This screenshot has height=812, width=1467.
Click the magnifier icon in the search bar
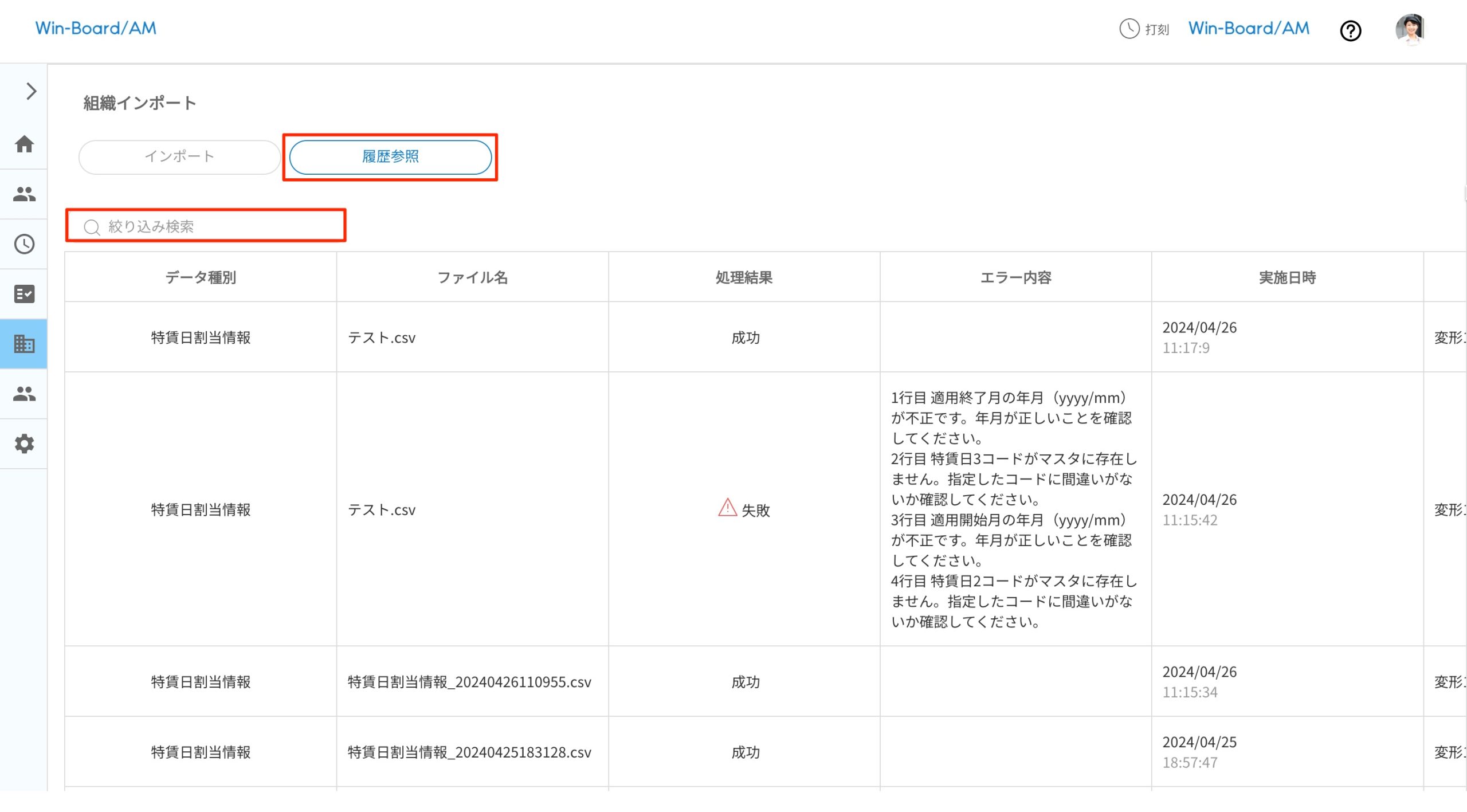click(92, 226)
